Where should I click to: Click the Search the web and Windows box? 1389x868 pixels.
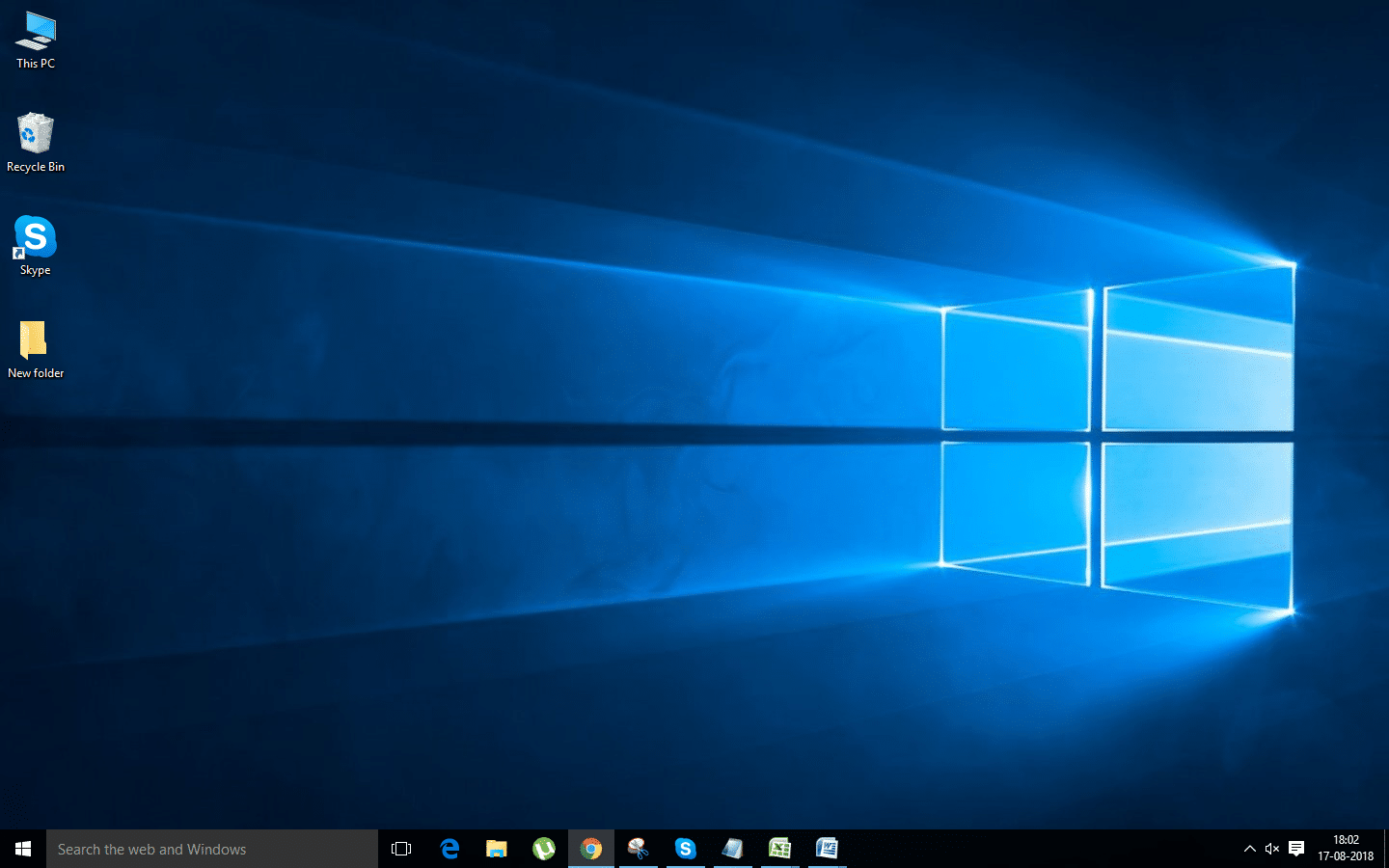(212, 849)
